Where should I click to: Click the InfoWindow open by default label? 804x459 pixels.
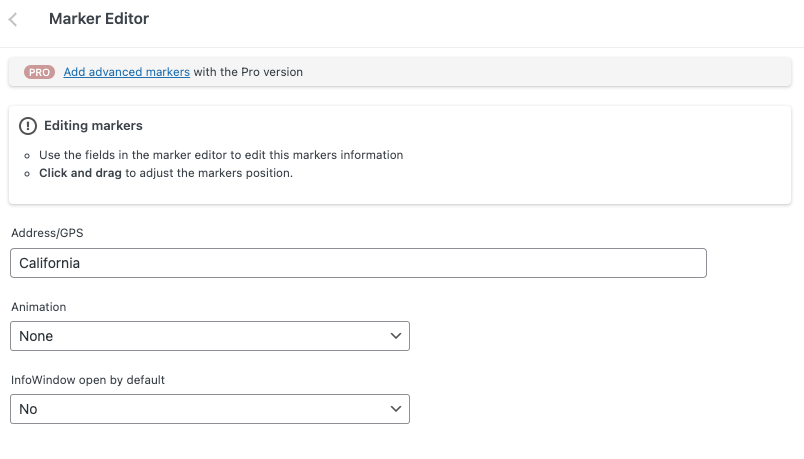(87, 380)
